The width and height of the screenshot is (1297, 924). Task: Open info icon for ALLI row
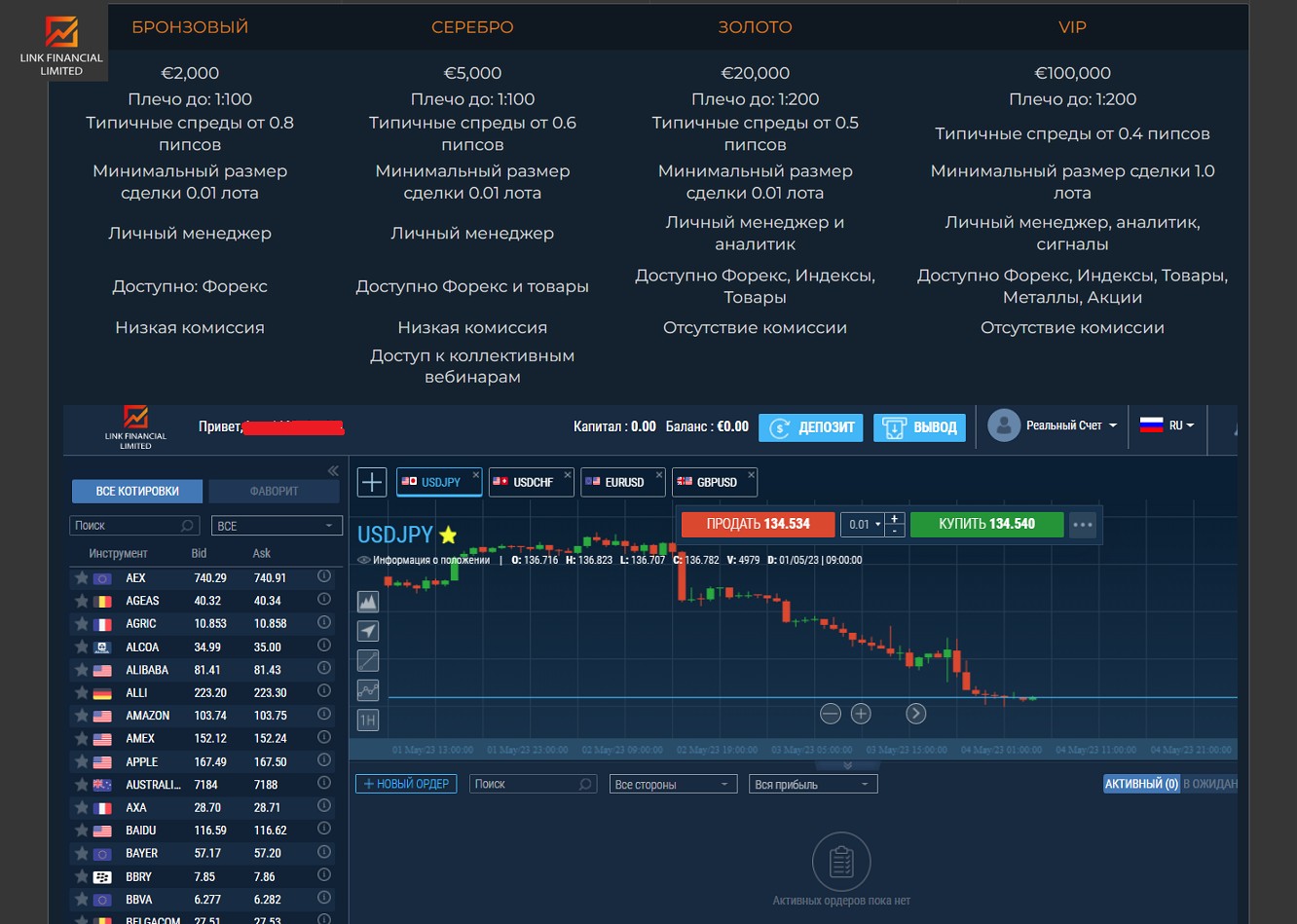(x=324, y=691)
